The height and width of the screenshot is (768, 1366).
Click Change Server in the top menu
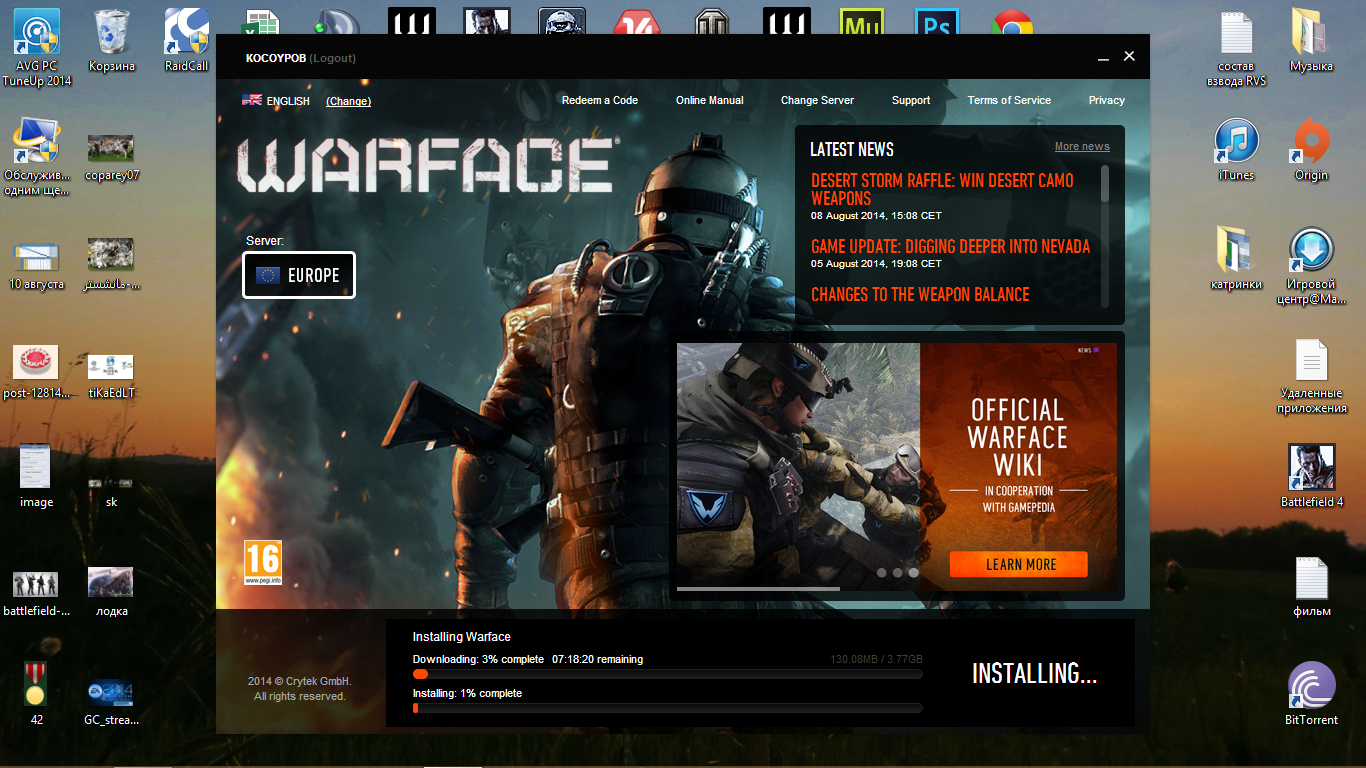point(817,100)
